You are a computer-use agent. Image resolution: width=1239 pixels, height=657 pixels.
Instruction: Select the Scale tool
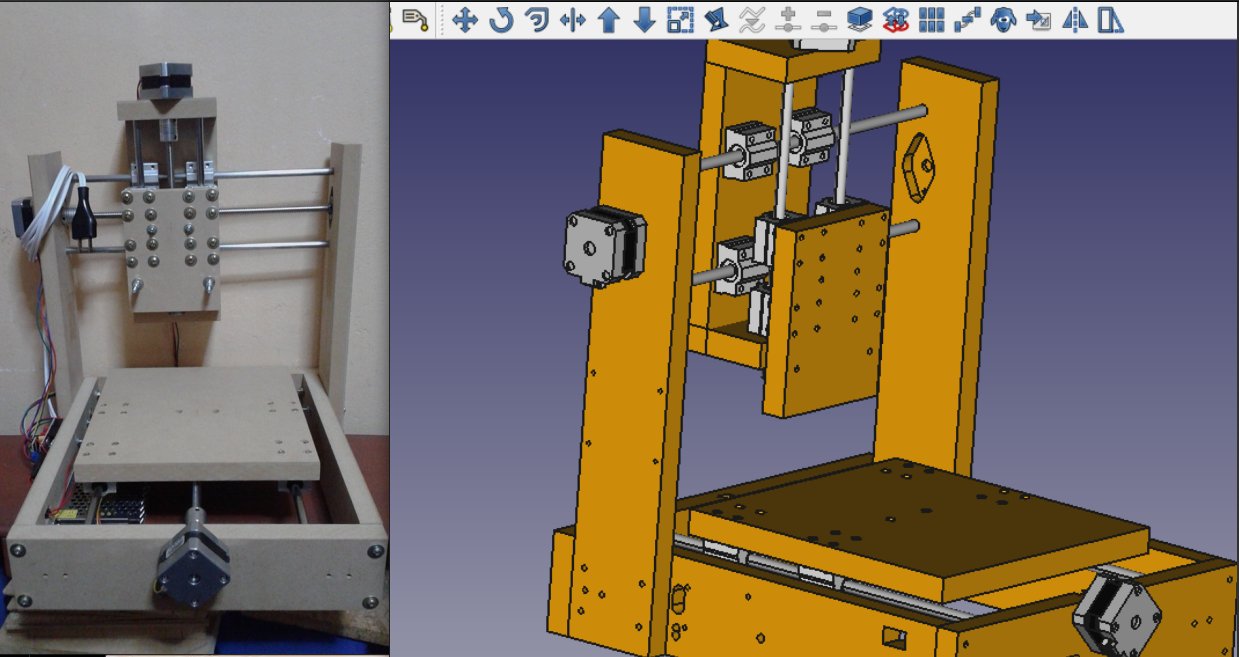click(x=680, y=19)
